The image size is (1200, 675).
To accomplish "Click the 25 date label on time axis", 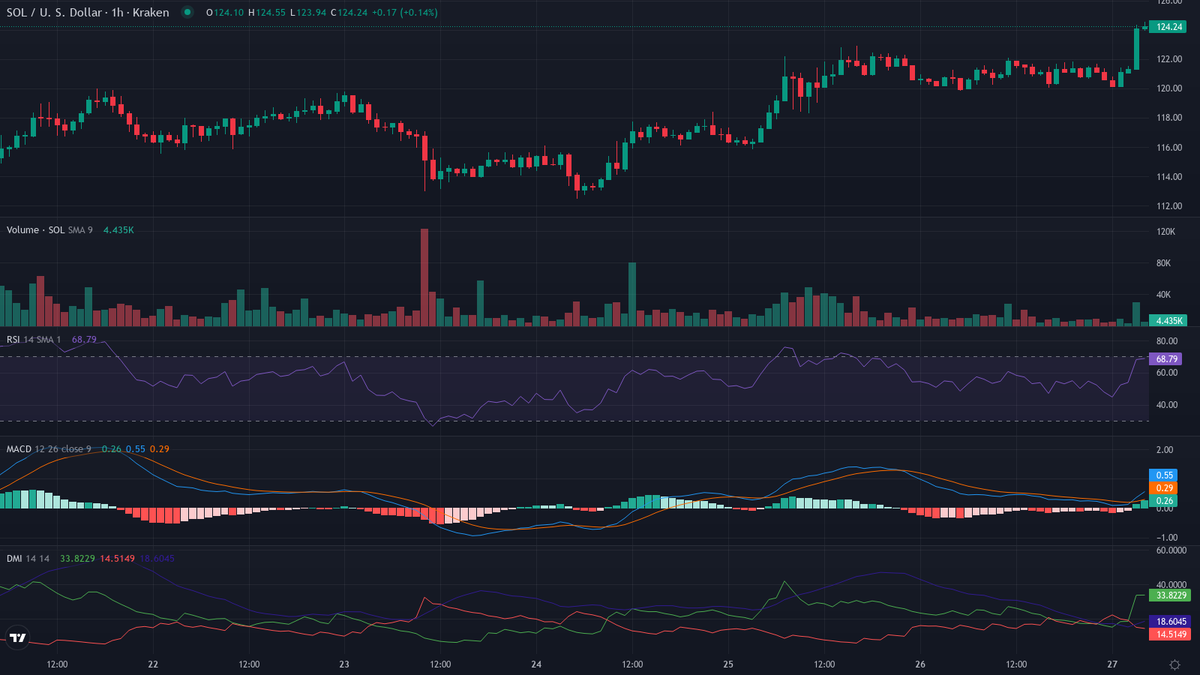I will point(728,663).
